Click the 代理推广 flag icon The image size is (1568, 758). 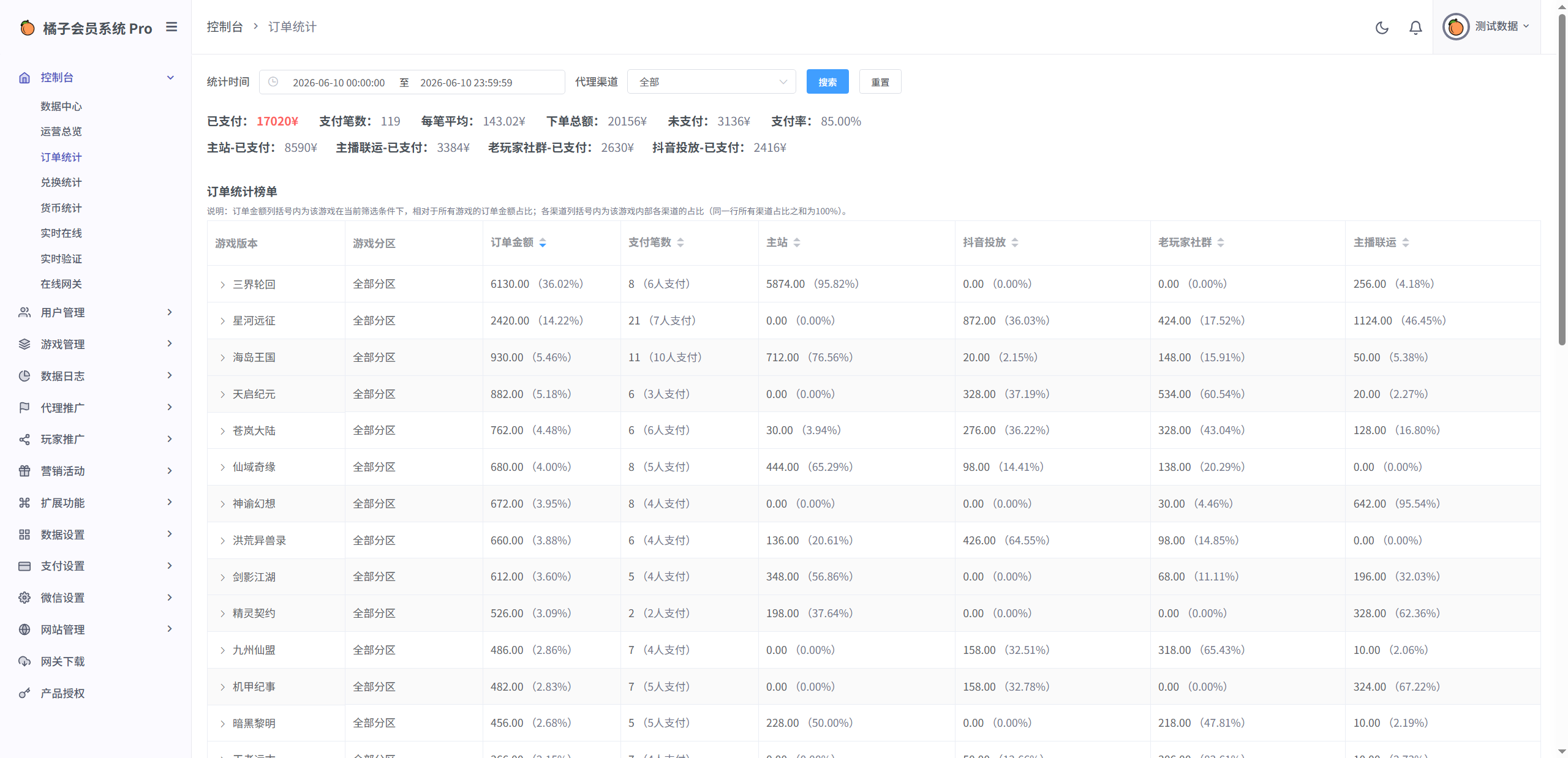(x=24, y=408)
